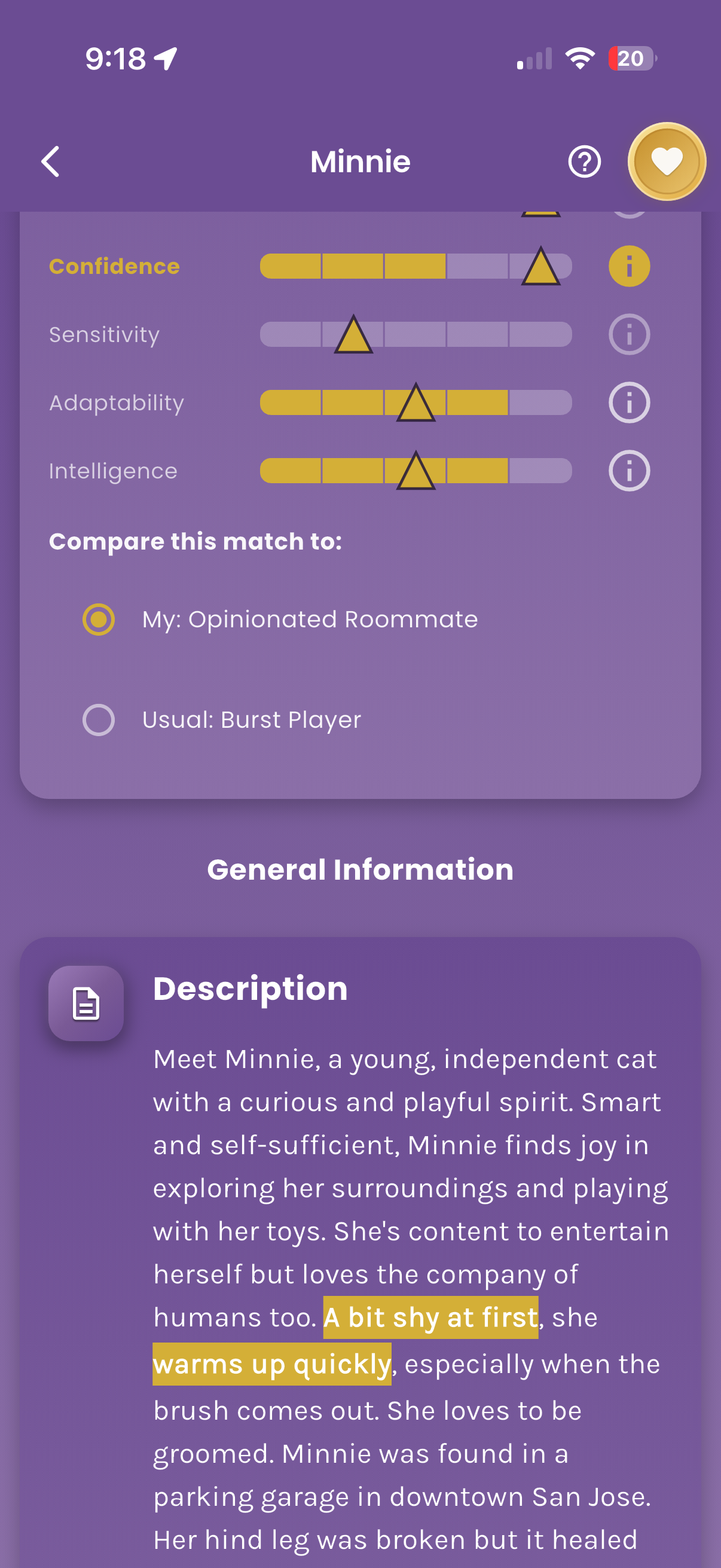Select the Usual: Burst Player radio button
This screenshot has width=721, height=1568.
pyautogui.click(x=99, y=720)
